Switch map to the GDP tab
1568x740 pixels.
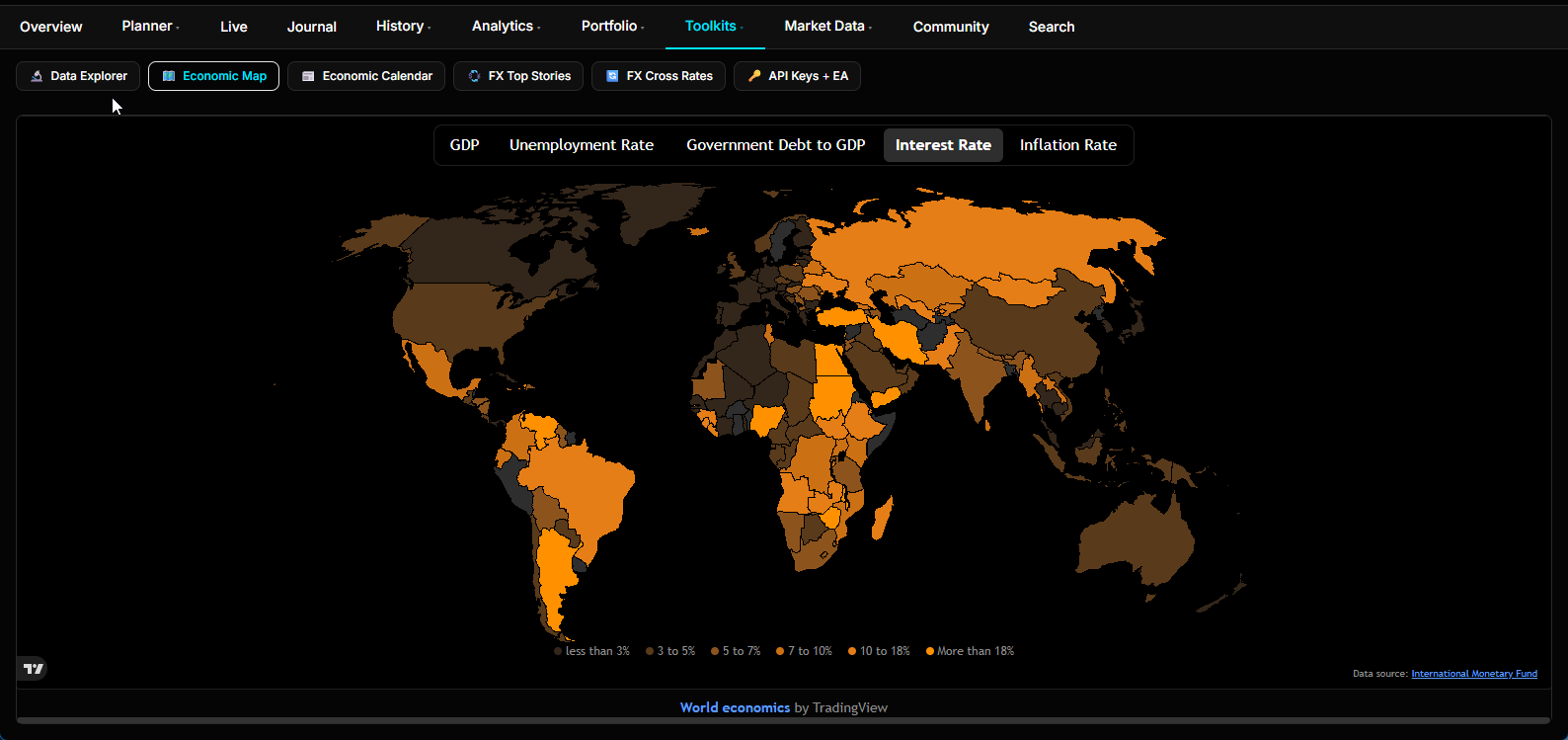coord(465,145)
